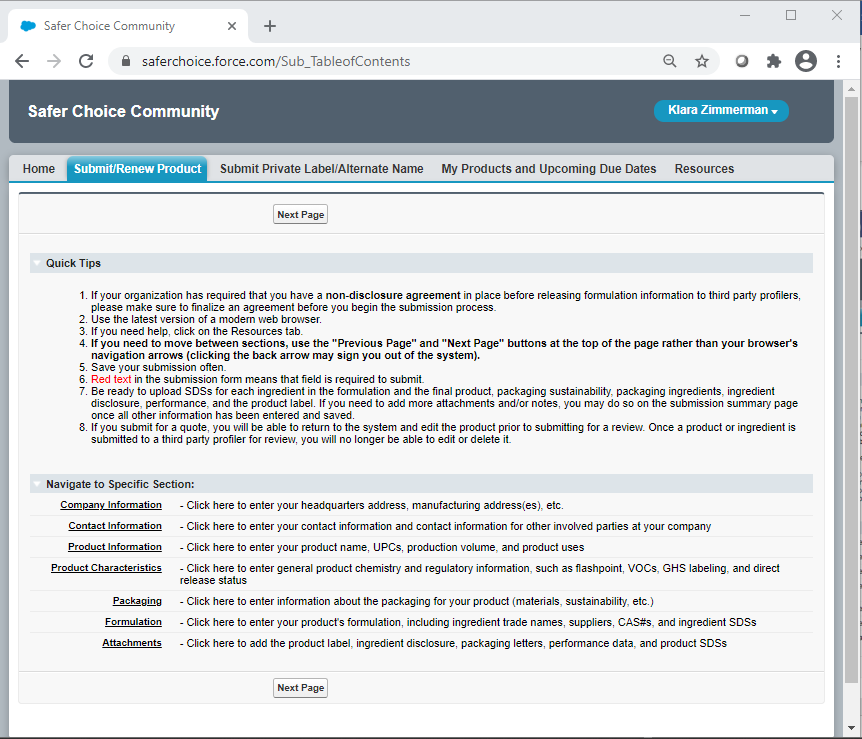This screenshot has height=739, width=862.
Task: Collapse the Navigate to Specific Section panel
Action: pos(37,484)
